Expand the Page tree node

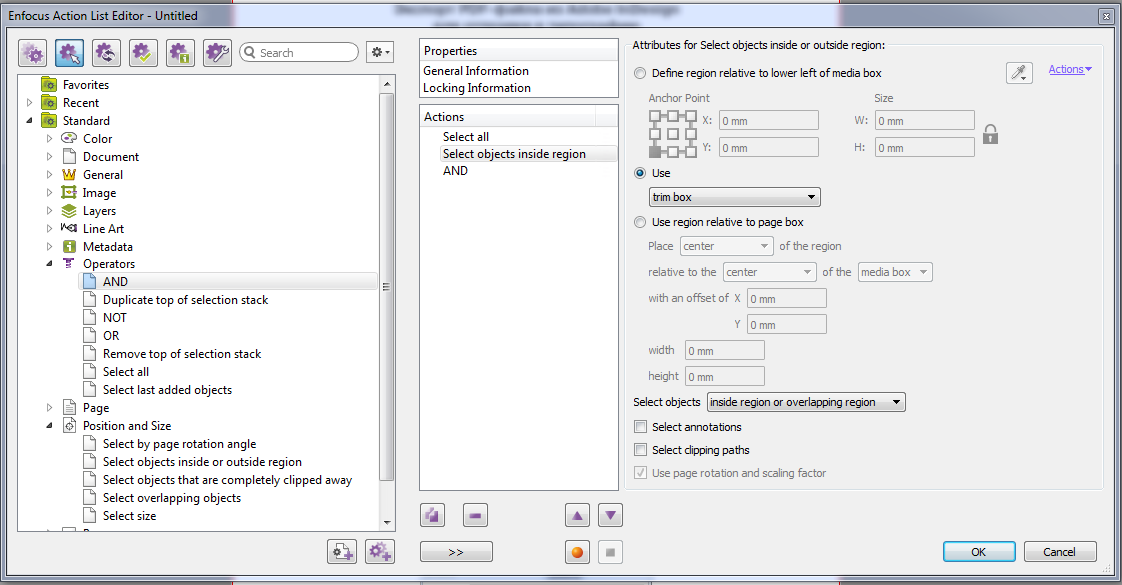(49, 408)
